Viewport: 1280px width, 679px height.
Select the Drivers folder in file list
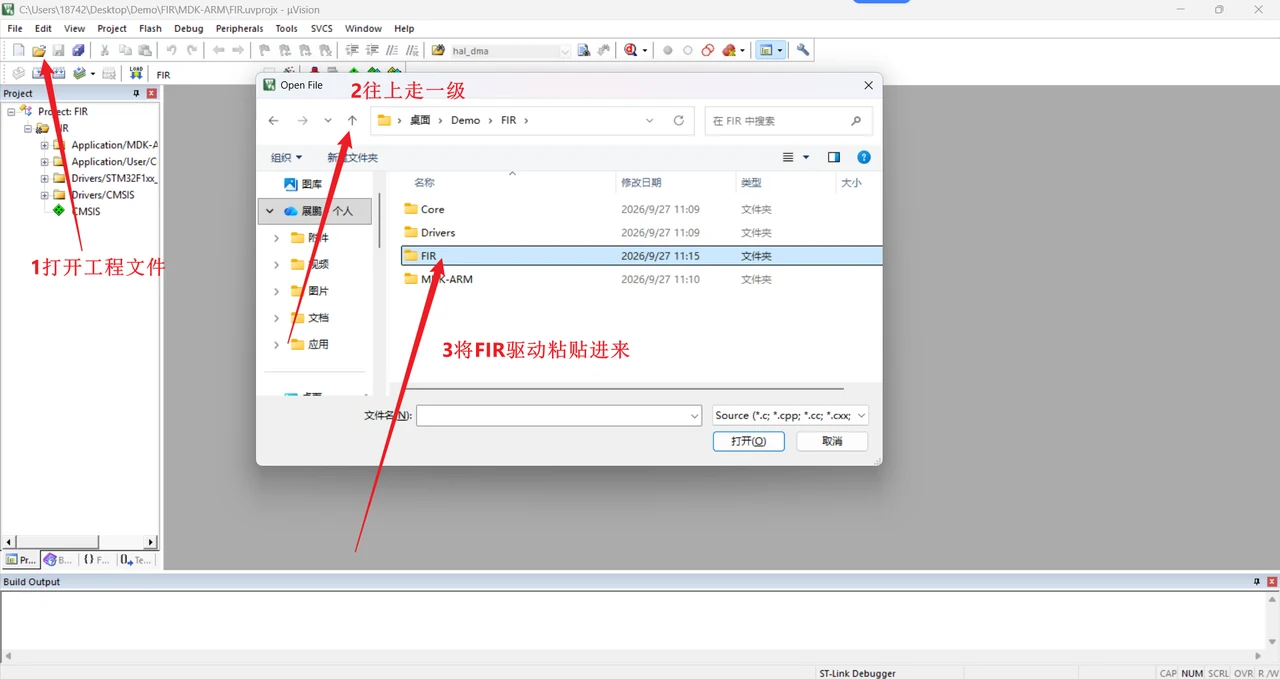coord(642,232)
